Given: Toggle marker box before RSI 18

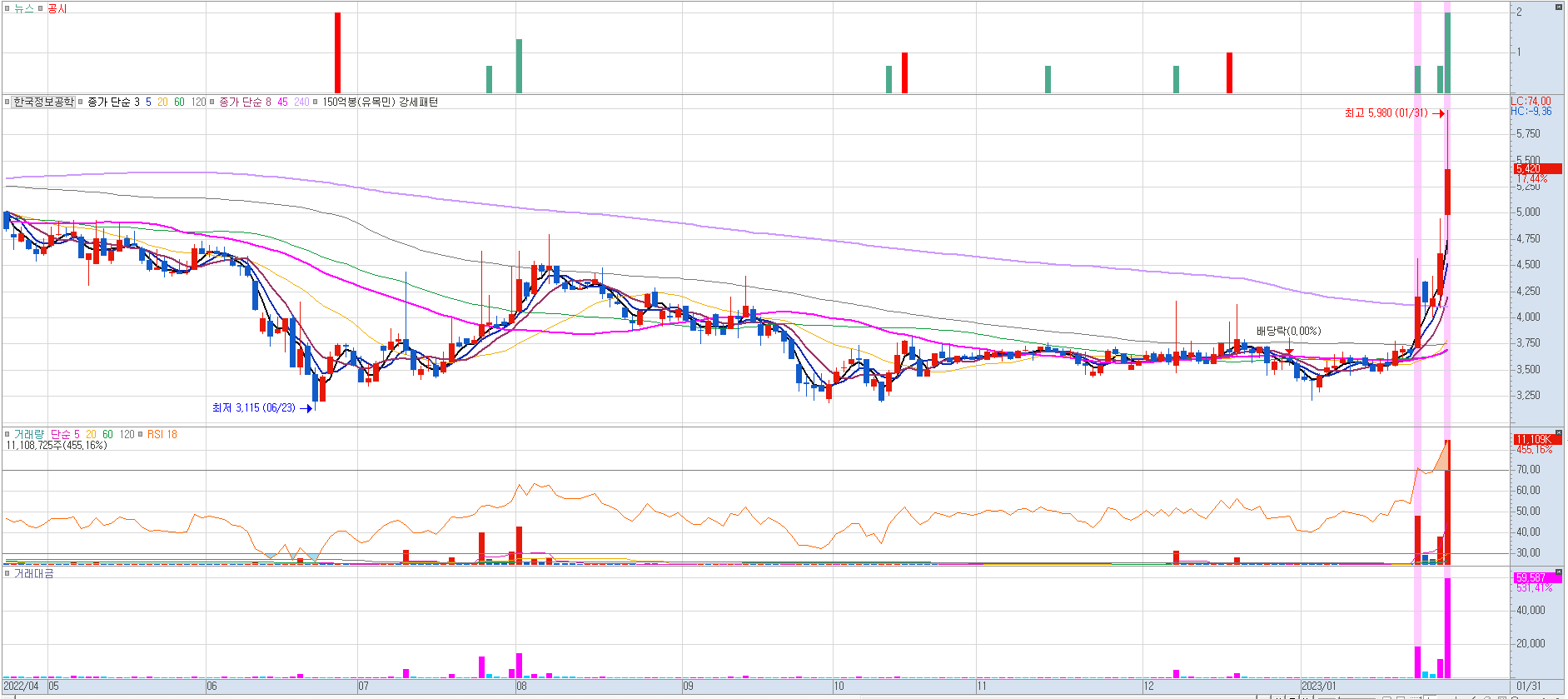Looking at the screenshot, I should [141, 435].
